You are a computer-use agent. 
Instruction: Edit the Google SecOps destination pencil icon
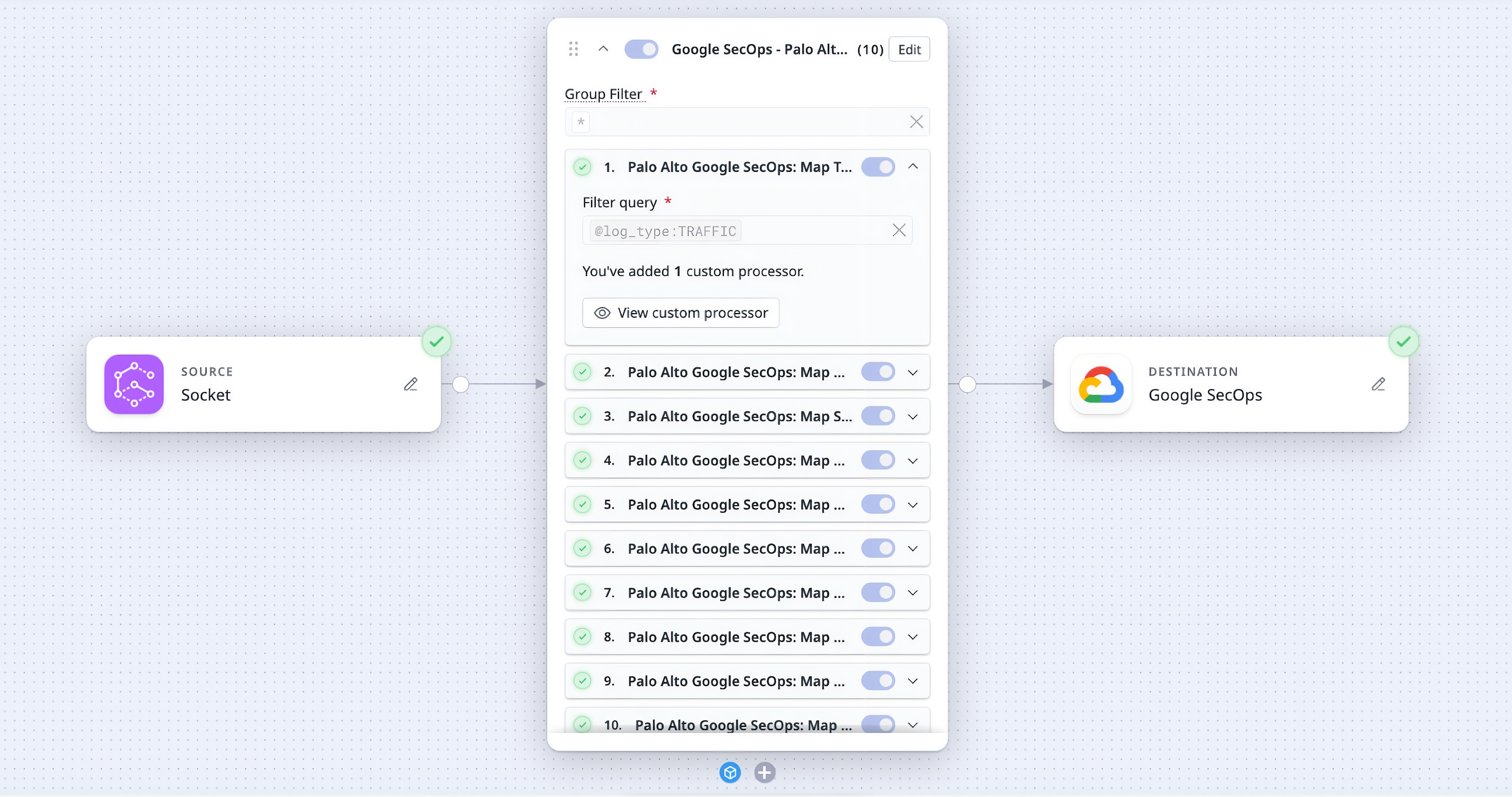point(1378,385)
